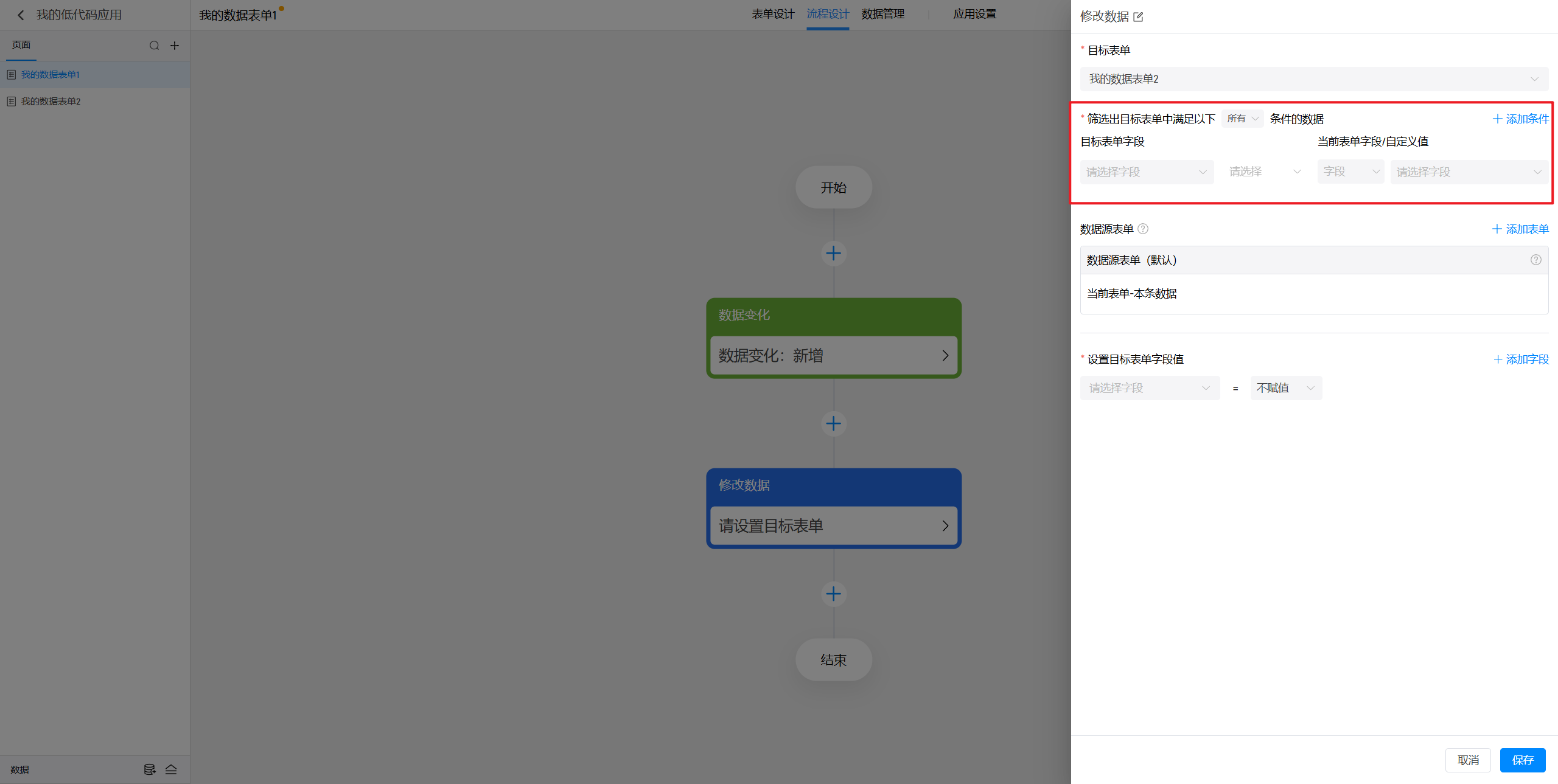The image size is (1558, 784).
Task: Click the question icon in 数据源表单（默认）row
Action: click(x=1535, y=260)
